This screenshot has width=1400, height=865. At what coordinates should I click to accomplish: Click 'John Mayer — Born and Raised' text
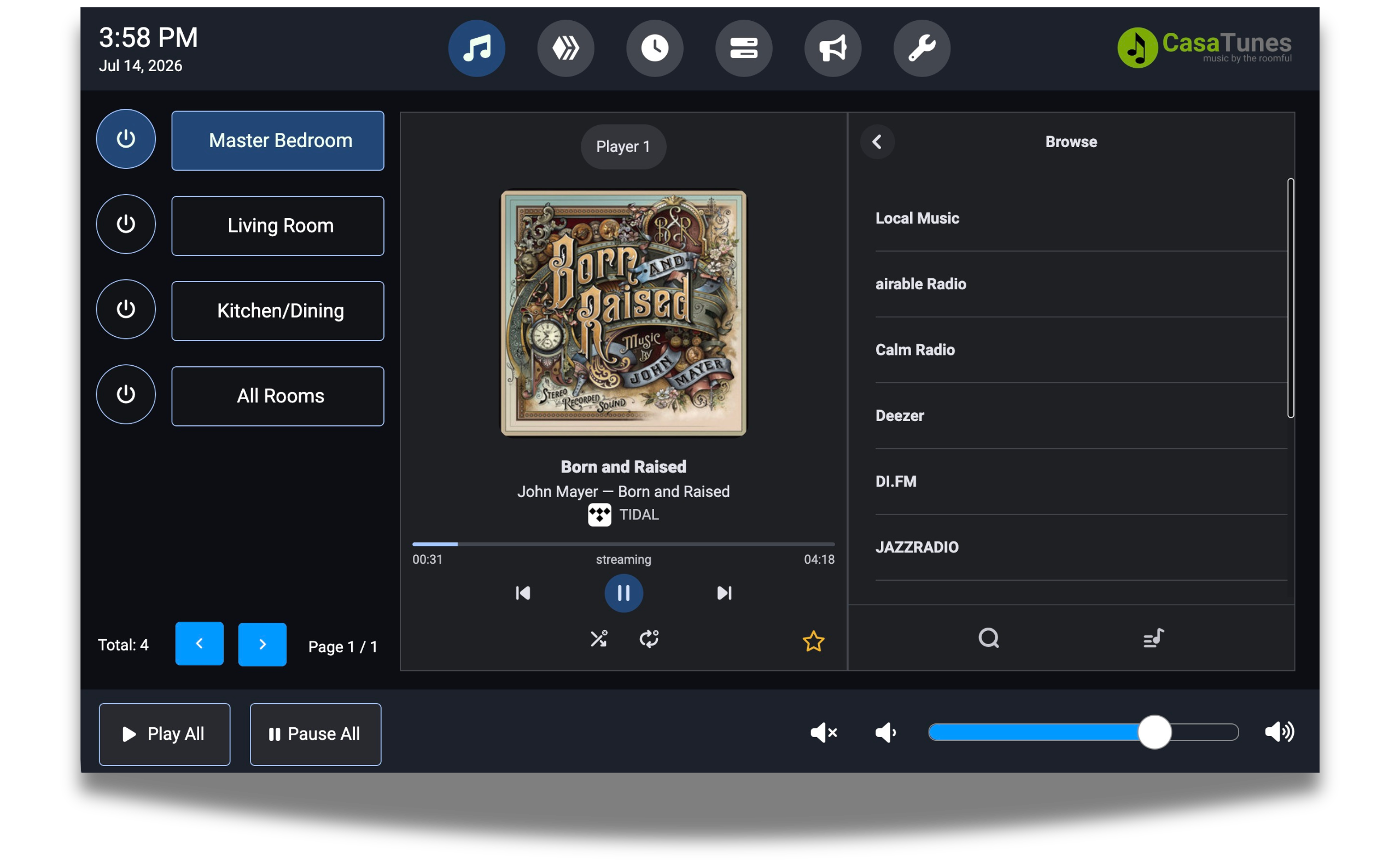[x=623, y=492]
